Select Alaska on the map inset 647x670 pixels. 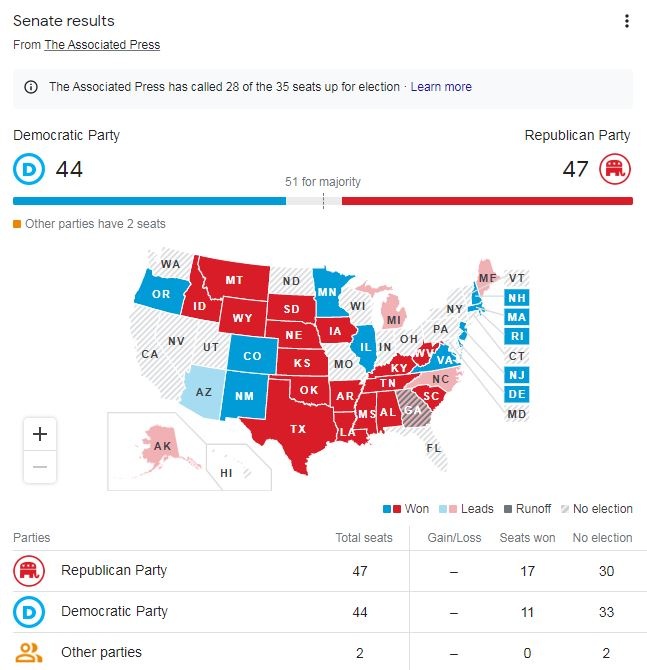(162, 447)
